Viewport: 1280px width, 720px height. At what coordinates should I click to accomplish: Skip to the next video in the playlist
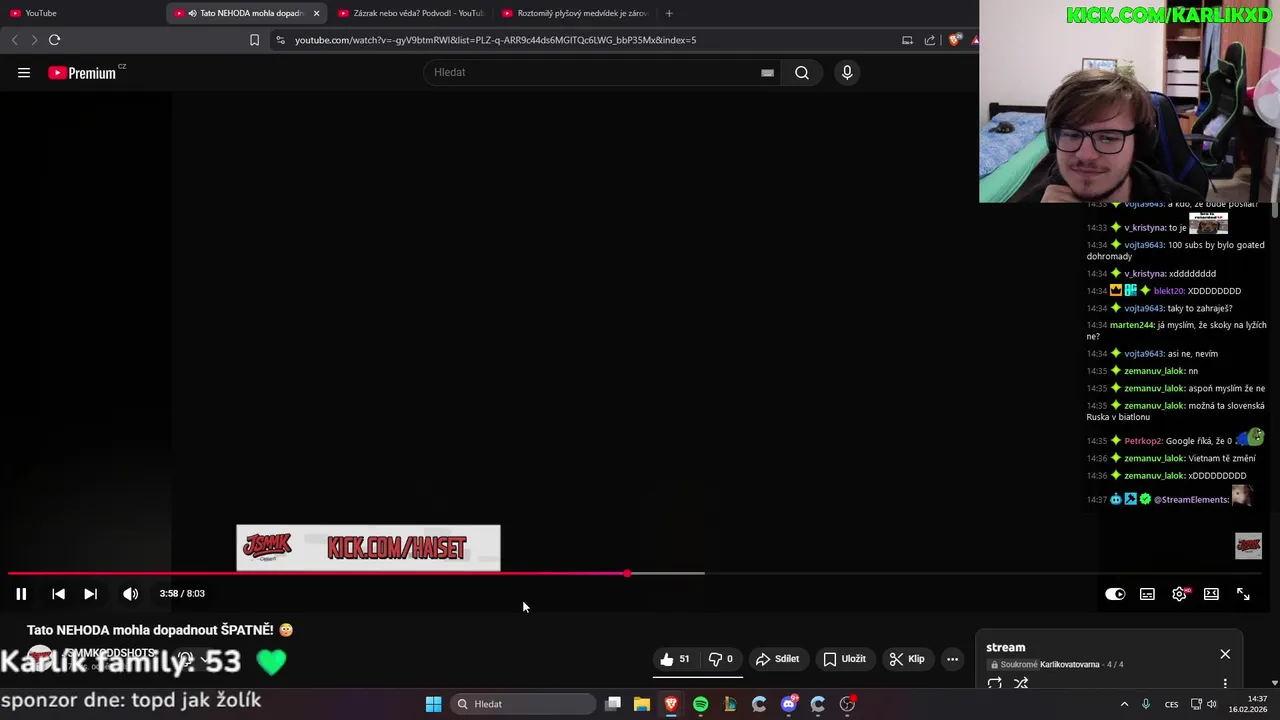pos(90,594)
